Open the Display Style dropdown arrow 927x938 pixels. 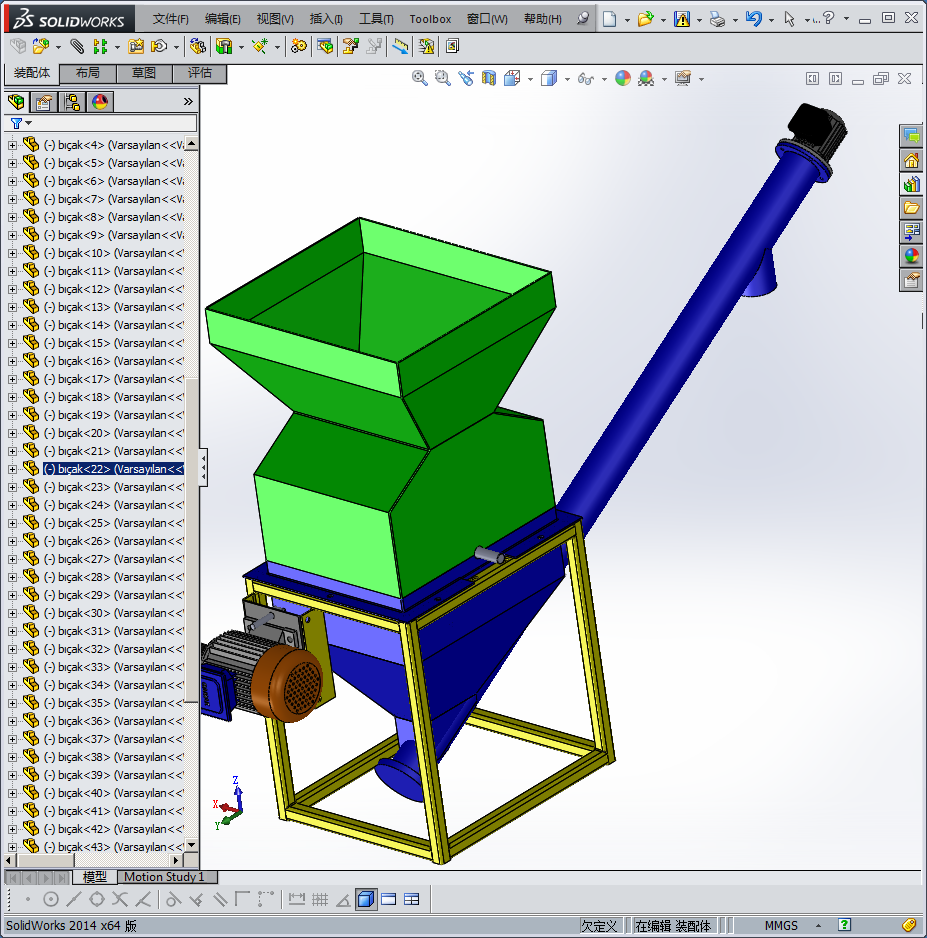[567, 79]
